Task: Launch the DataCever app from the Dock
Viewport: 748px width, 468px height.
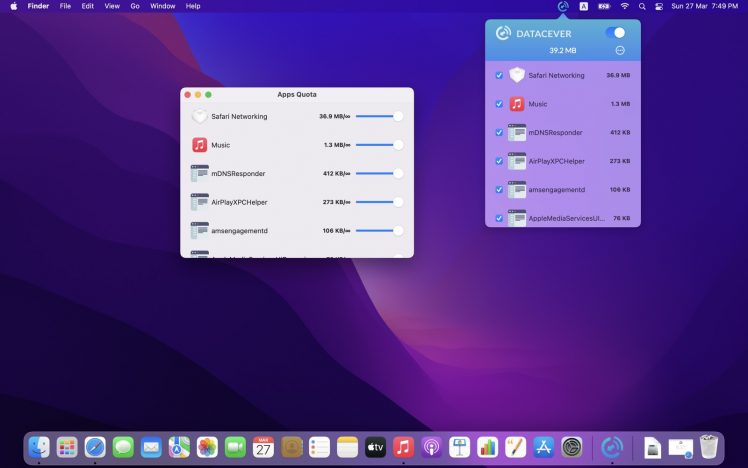Action: click(x=612, y=447)
